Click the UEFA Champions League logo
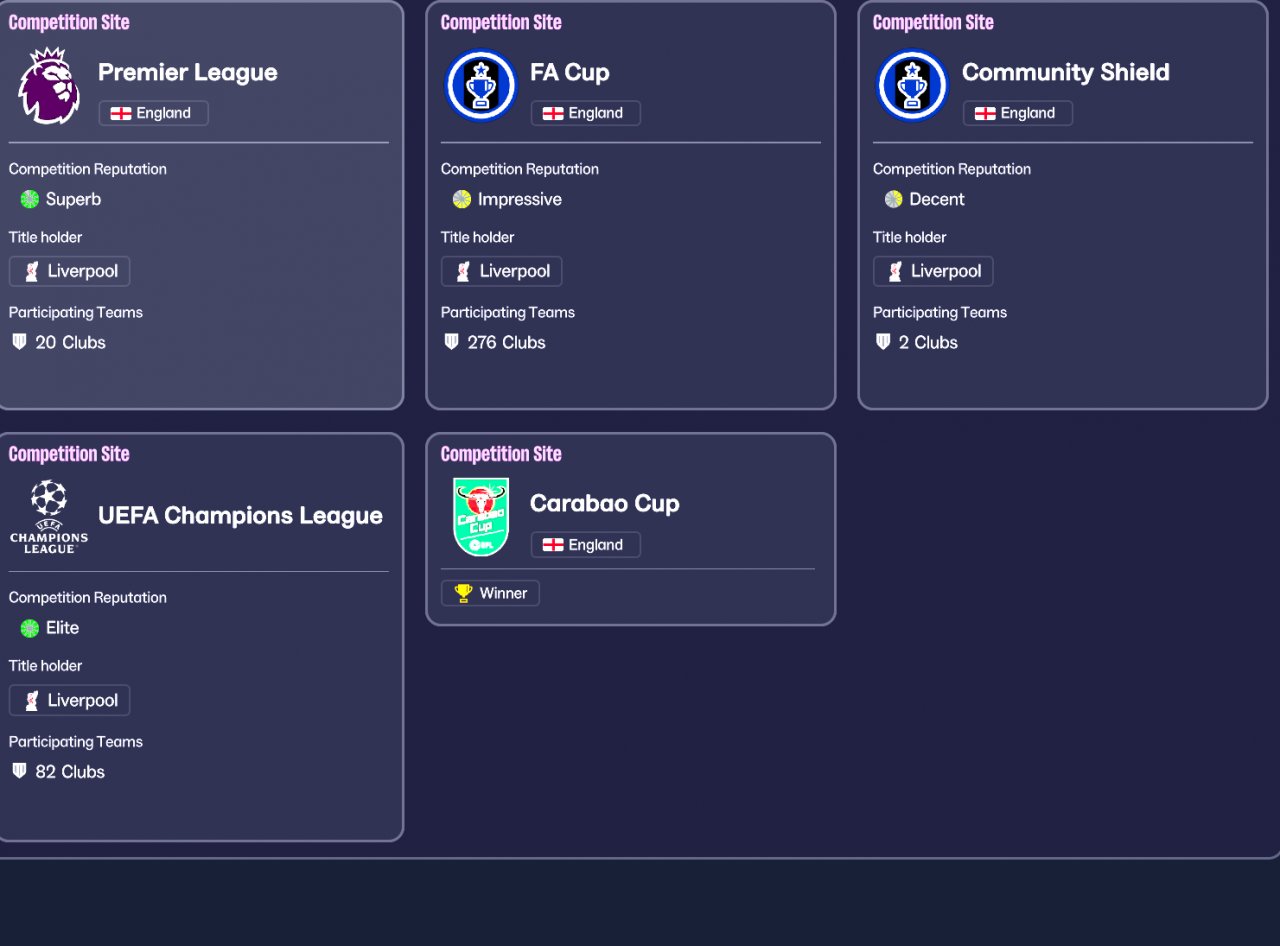Viewport: 1280px width, 946px height. (x=49, y=516)
